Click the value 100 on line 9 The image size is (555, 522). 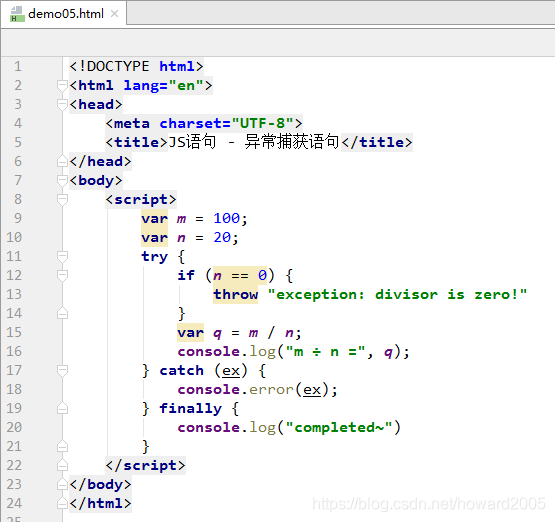coord(227,218)
